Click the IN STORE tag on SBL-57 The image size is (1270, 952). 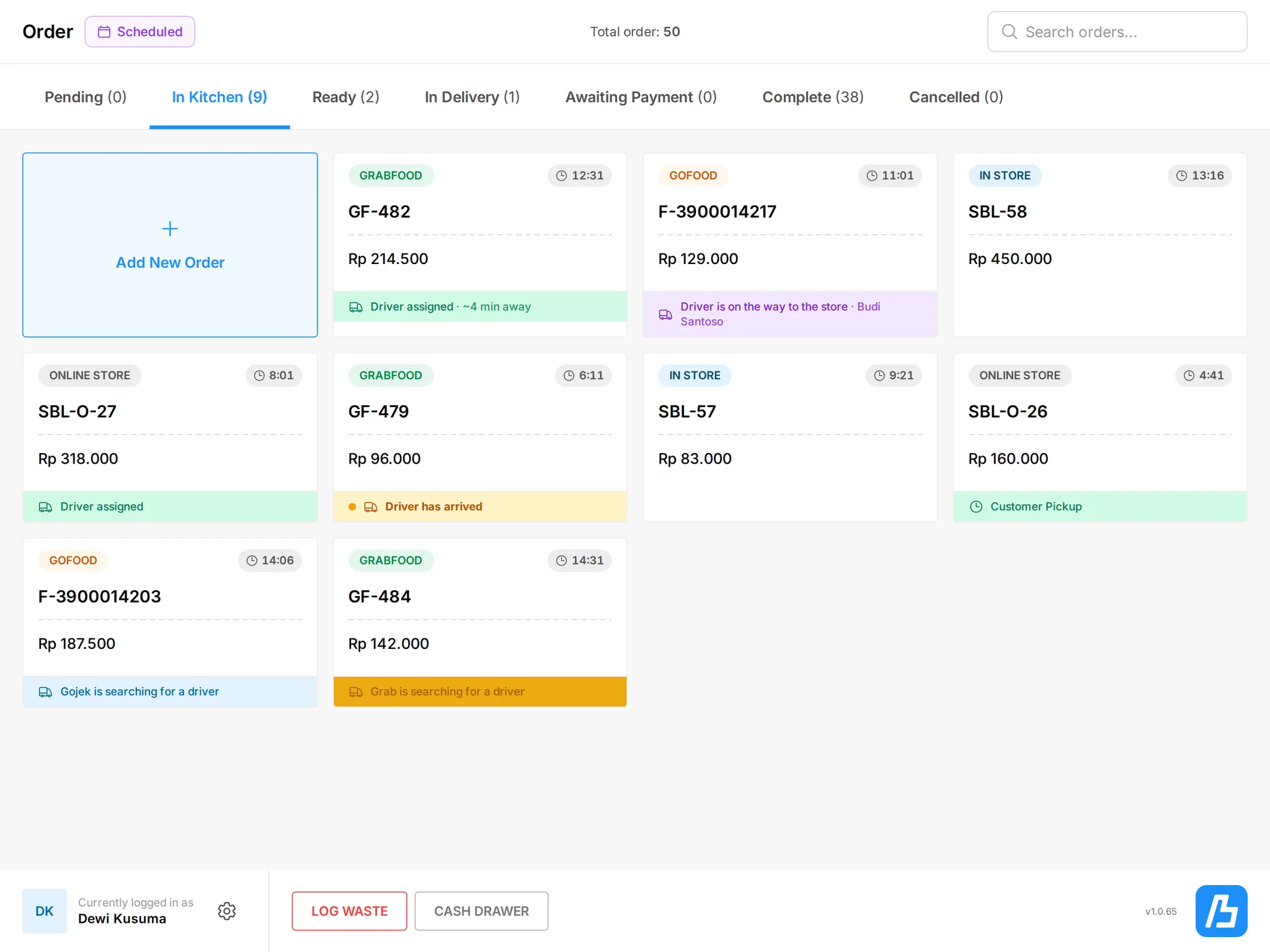695,376
